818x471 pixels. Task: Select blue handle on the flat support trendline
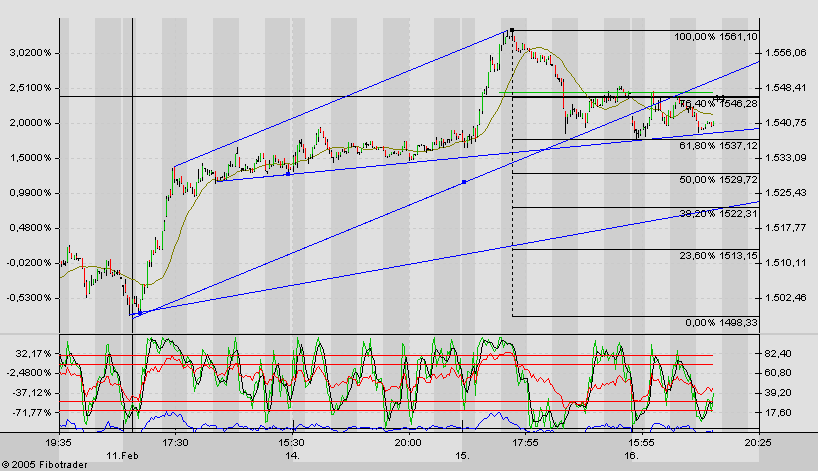point(288,174)
